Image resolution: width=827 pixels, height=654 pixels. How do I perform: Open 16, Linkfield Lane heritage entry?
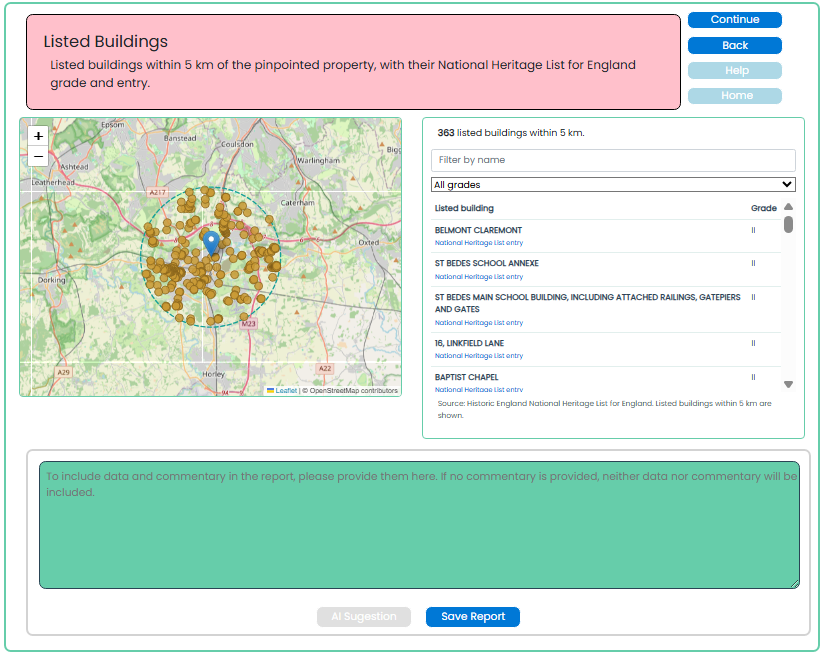point(478,356)
